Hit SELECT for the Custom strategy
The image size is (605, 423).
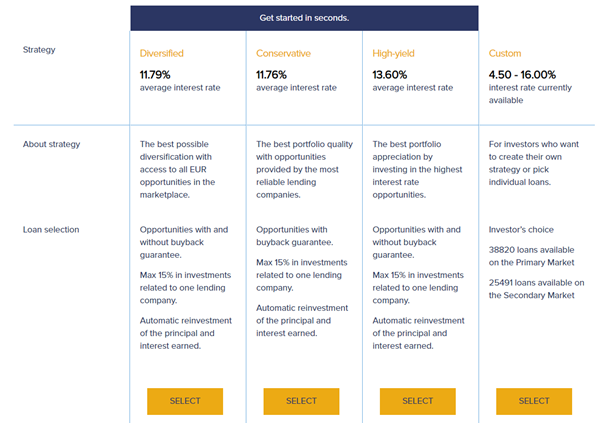click(533, 401)
